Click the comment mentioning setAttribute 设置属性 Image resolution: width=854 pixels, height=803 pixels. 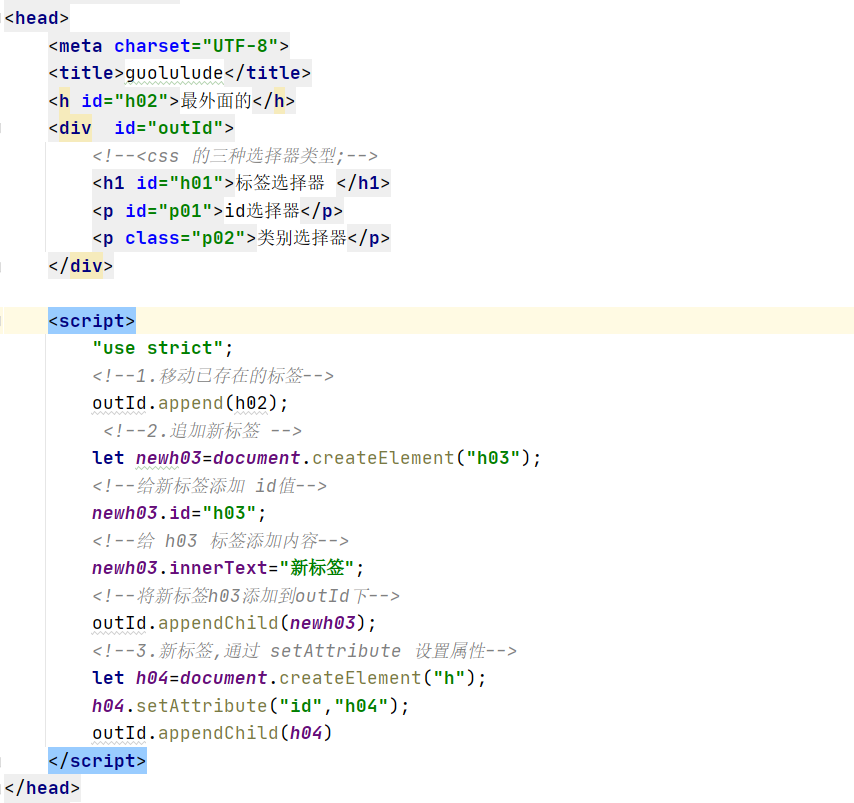point(304,651)
